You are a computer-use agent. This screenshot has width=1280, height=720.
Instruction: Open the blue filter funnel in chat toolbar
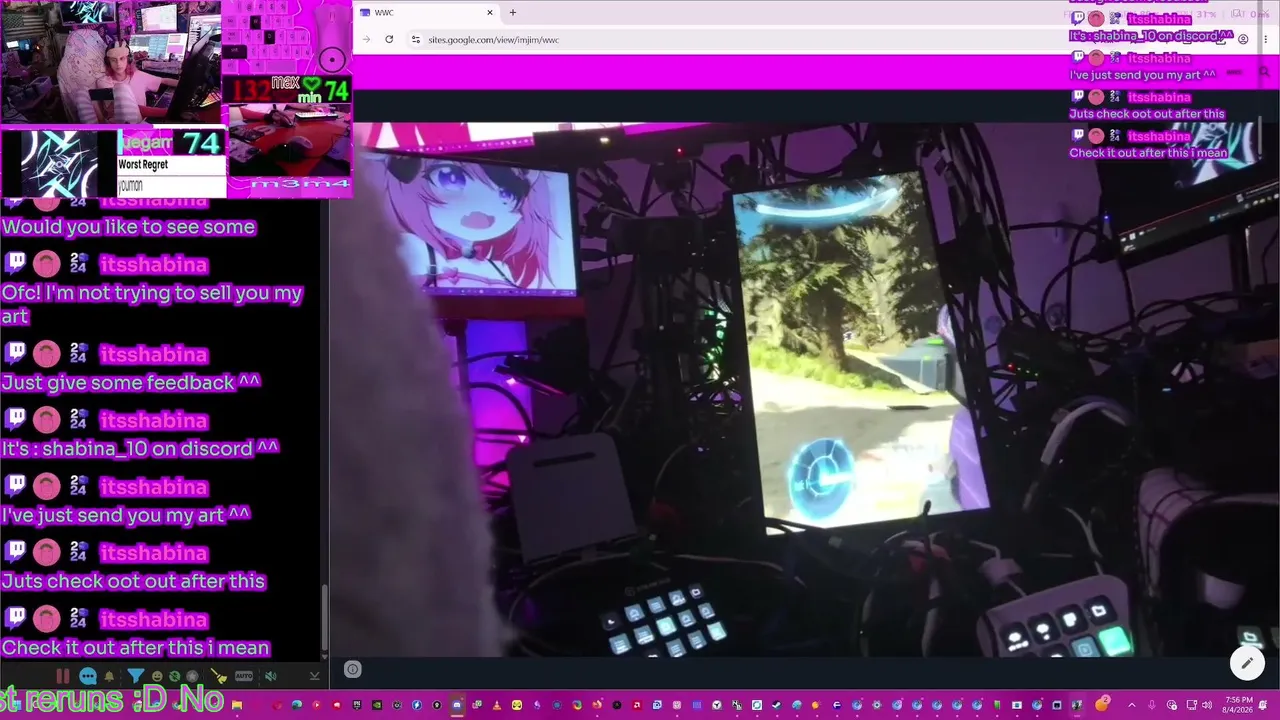tap(136, 676)
